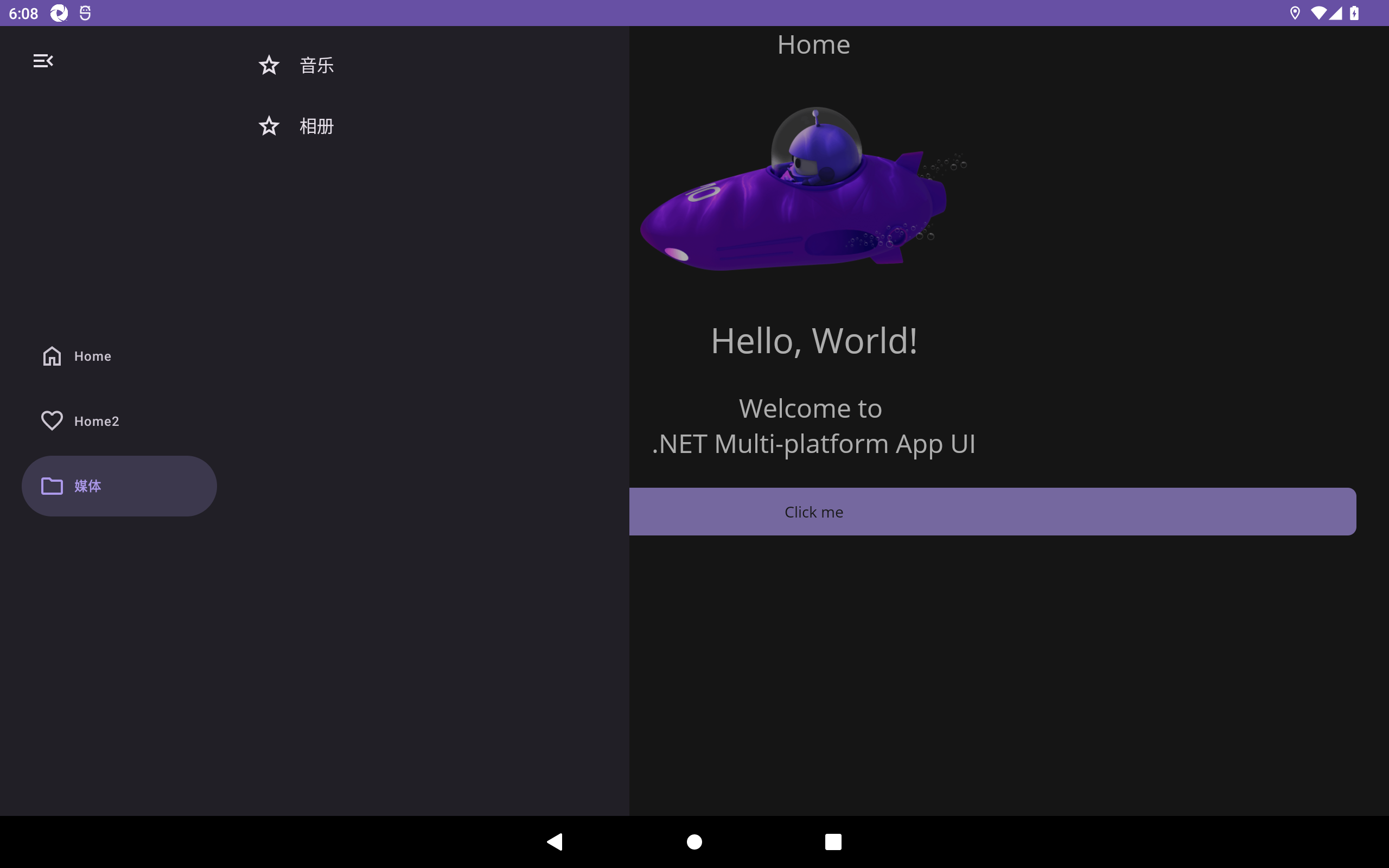Click the star icon beside 相册
Screen dimensions: 1389x868
pos(269,126)
